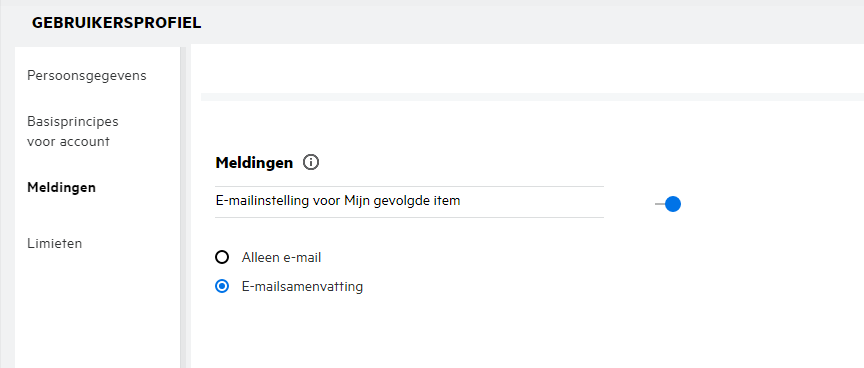Click the blank white panel above the separator
Image resolution: width=864 pixels, height=368 pixels.
(x=527, y=69)
